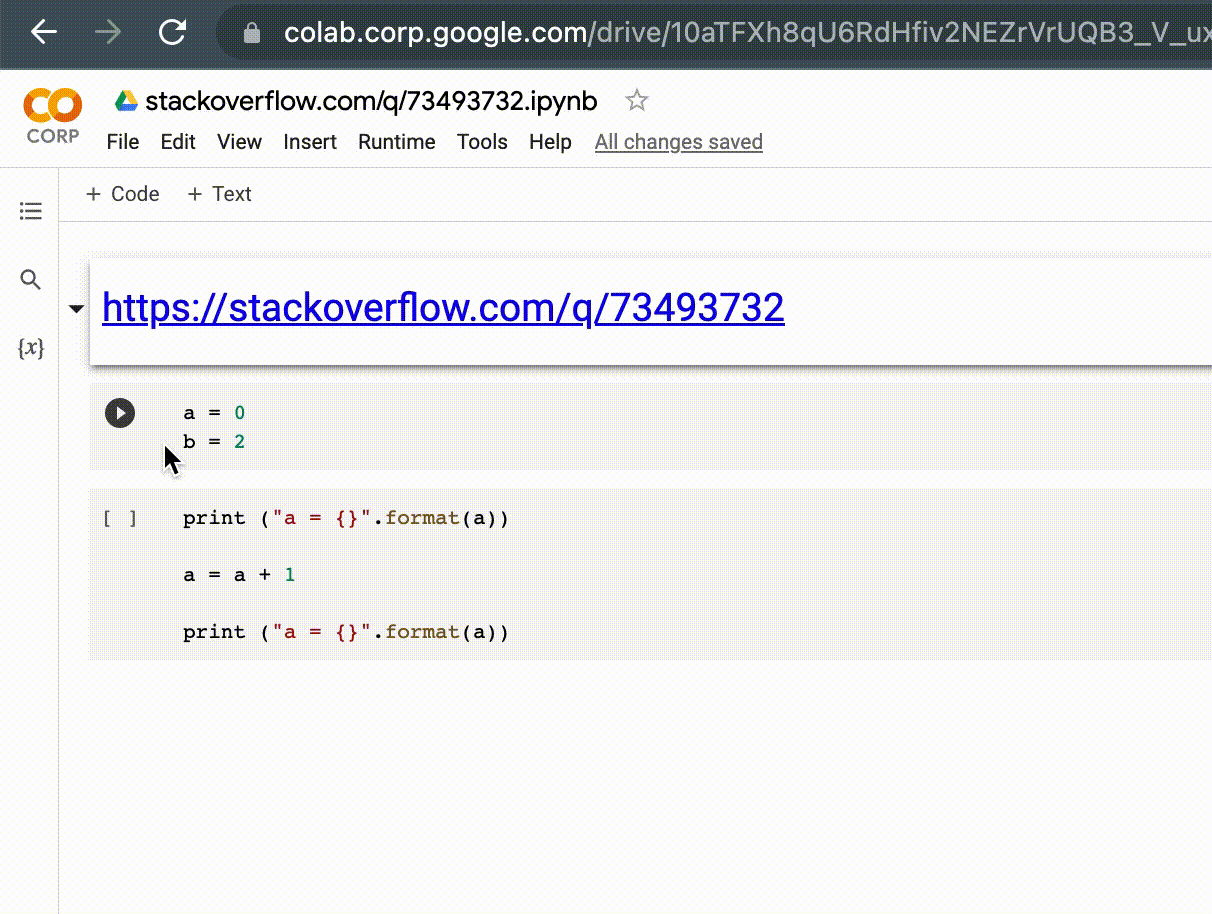Open table of contents sidebar icon
The image size is (1212, 914).
pyautogui.click(x=31, y=210)
